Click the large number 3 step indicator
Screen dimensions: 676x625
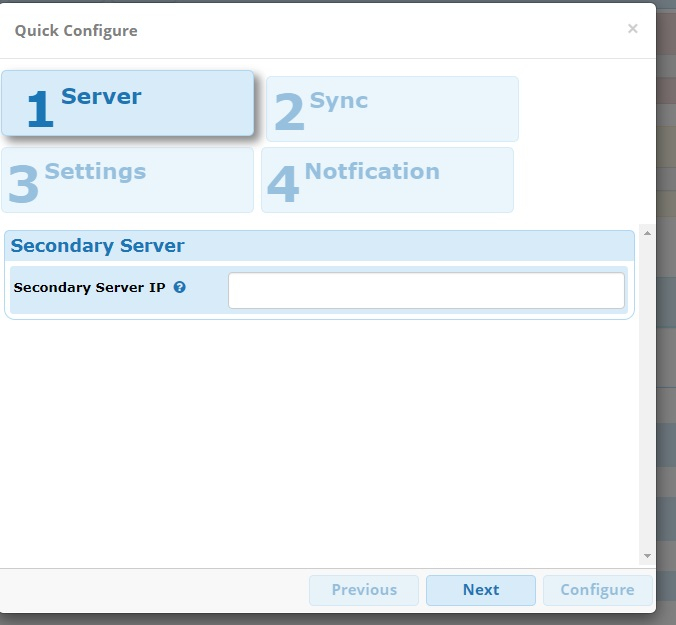tap(23, 185)
